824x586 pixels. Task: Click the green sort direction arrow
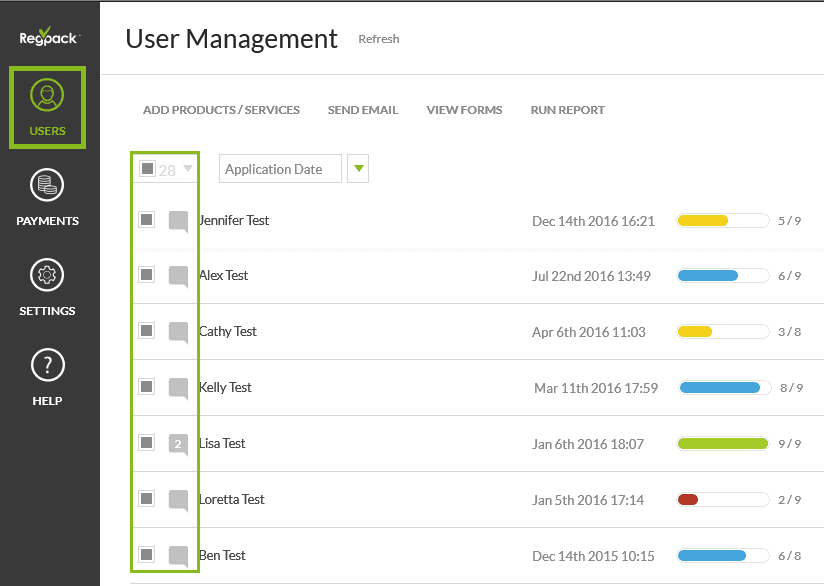[x=358, y=169]
